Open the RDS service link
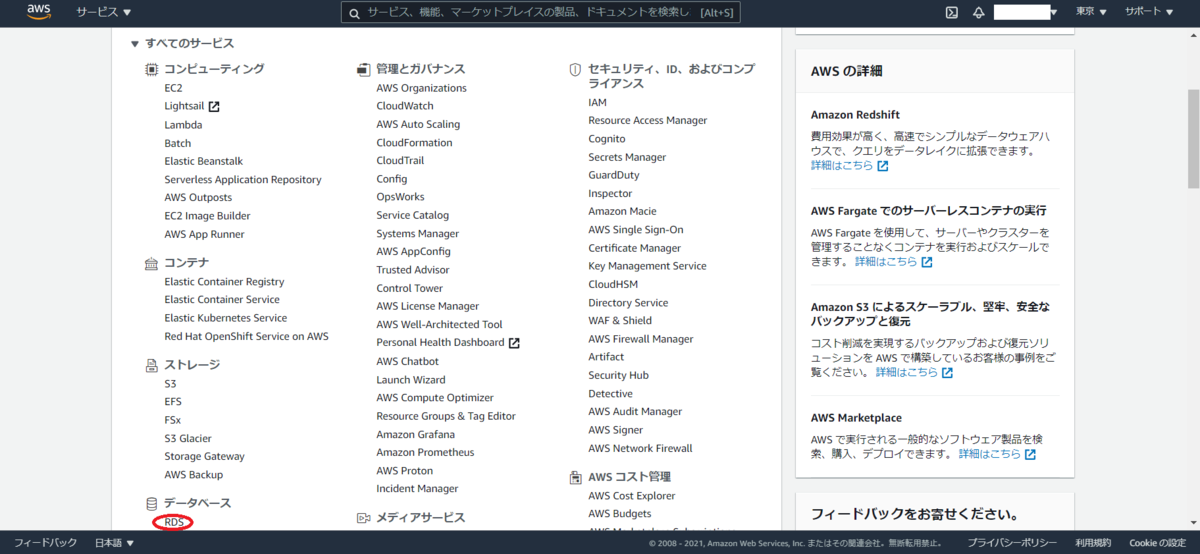Viewport: 1200px width, 554px height. point(174,522)
